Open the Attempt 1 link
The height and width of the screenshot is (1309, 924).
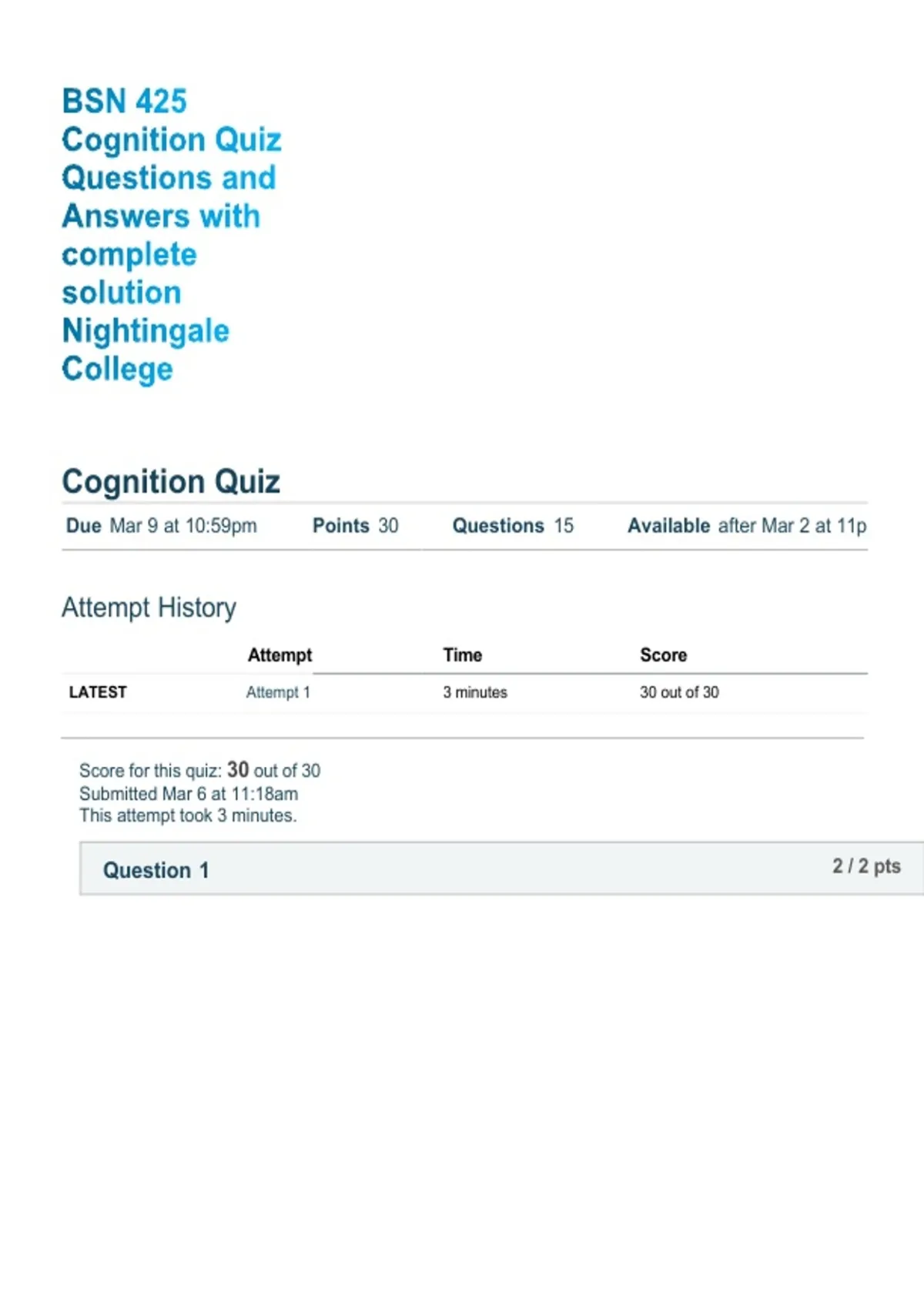point(278,692)
